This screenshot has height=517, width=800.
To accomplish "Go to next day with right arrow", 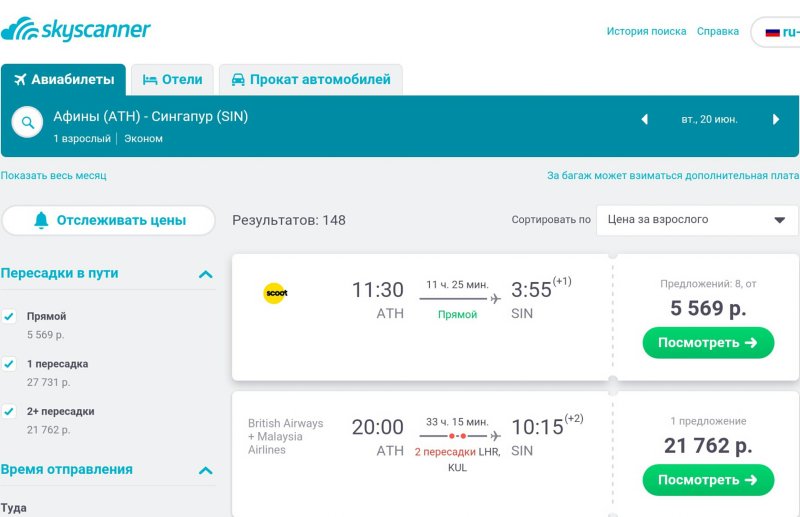I will tap(776, 119).
